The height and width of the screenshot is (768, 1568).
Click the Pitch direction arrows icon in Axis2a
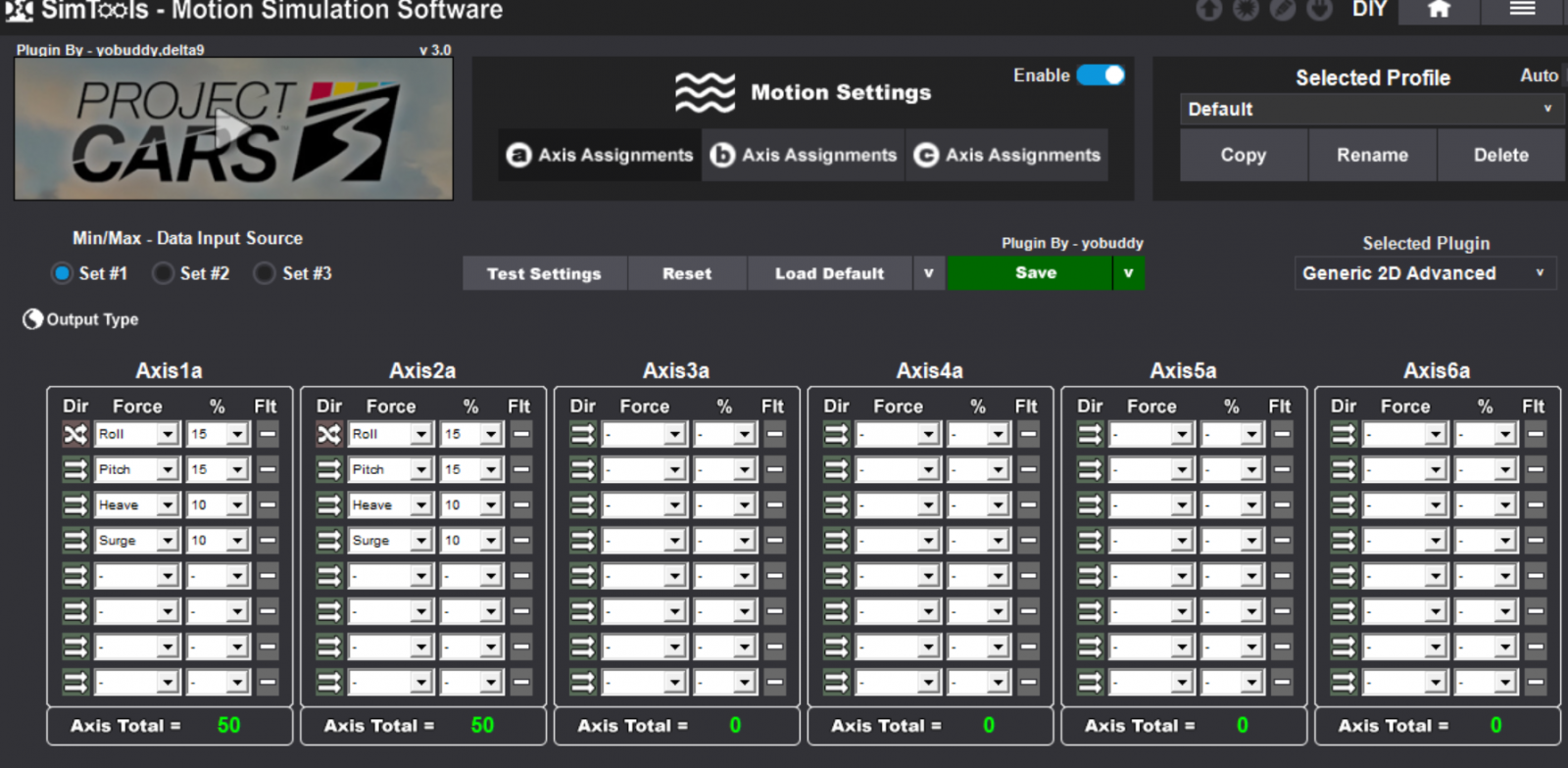tap(329, 470)
